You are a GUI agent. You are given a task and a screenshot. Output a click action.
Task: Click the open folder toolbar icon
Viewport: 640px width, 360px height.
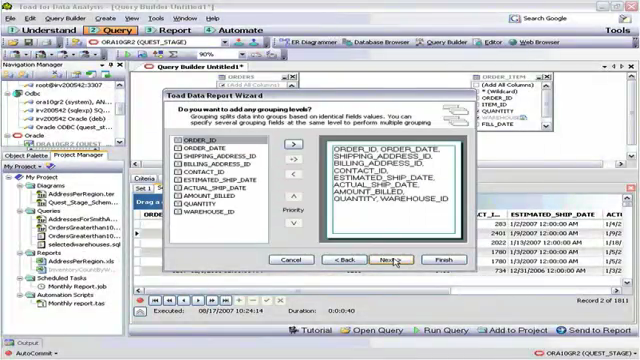coord(13,42)
